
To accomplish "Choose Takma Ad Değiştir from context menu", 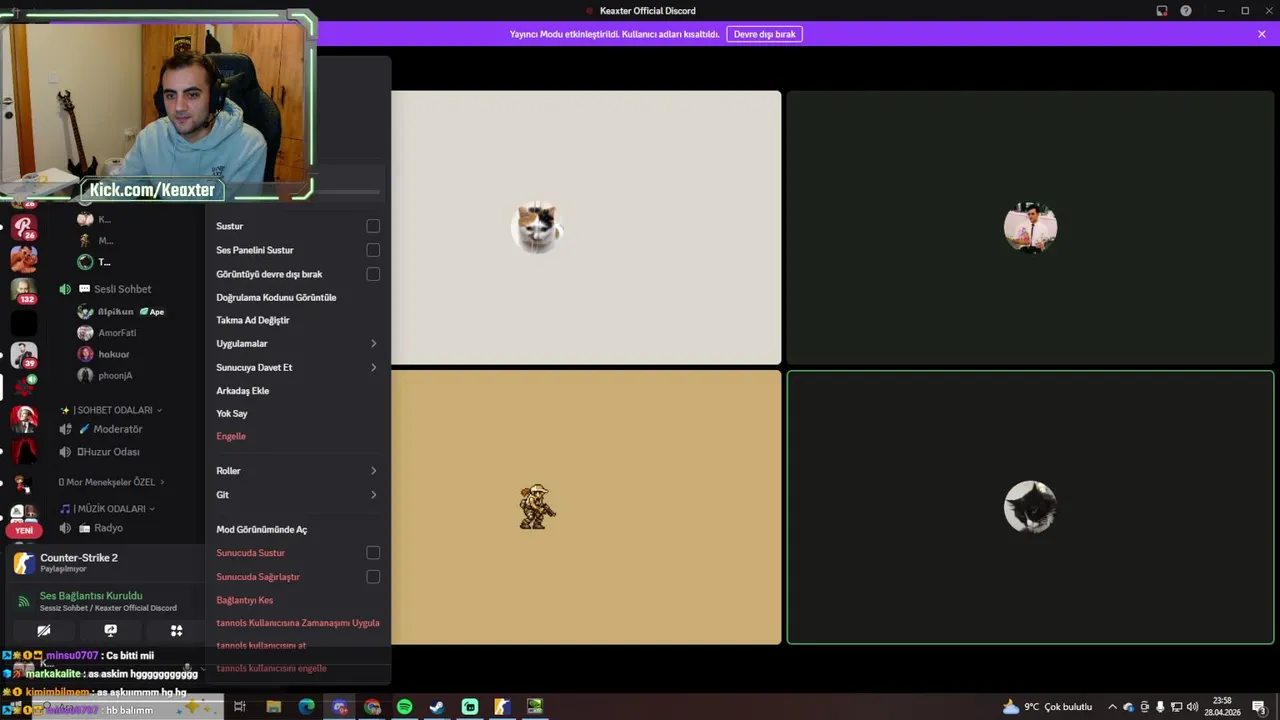I will [x=297, y=320].
